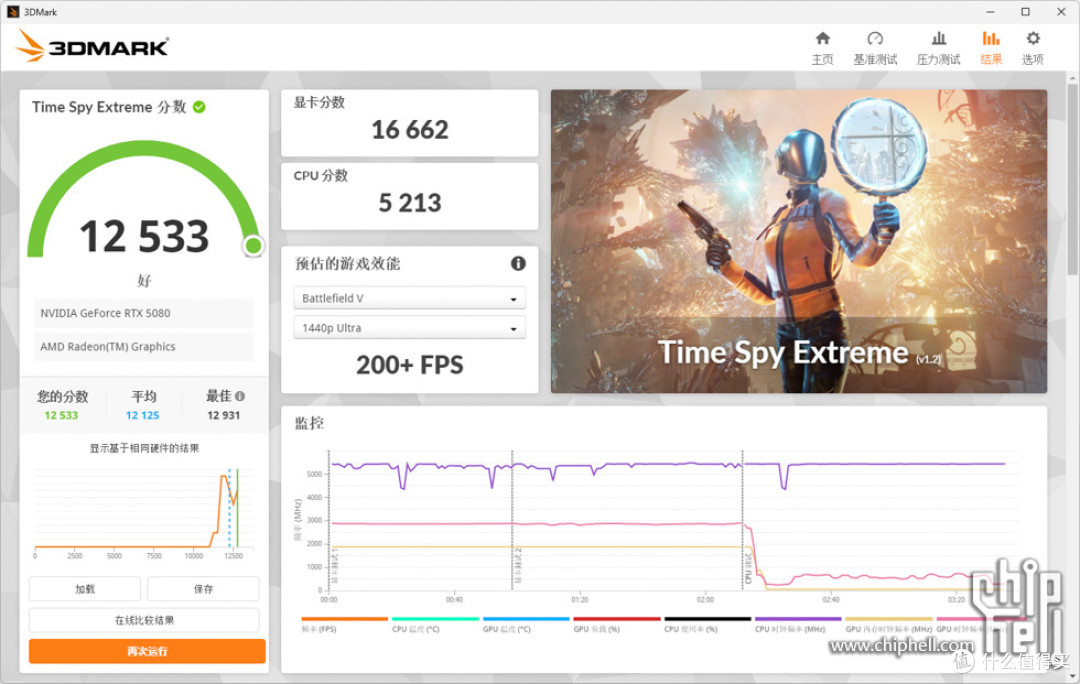Viewport: 1080px width, 684px height.
Task: Toggle the FPS legend color bar
Action: point(344,619)
